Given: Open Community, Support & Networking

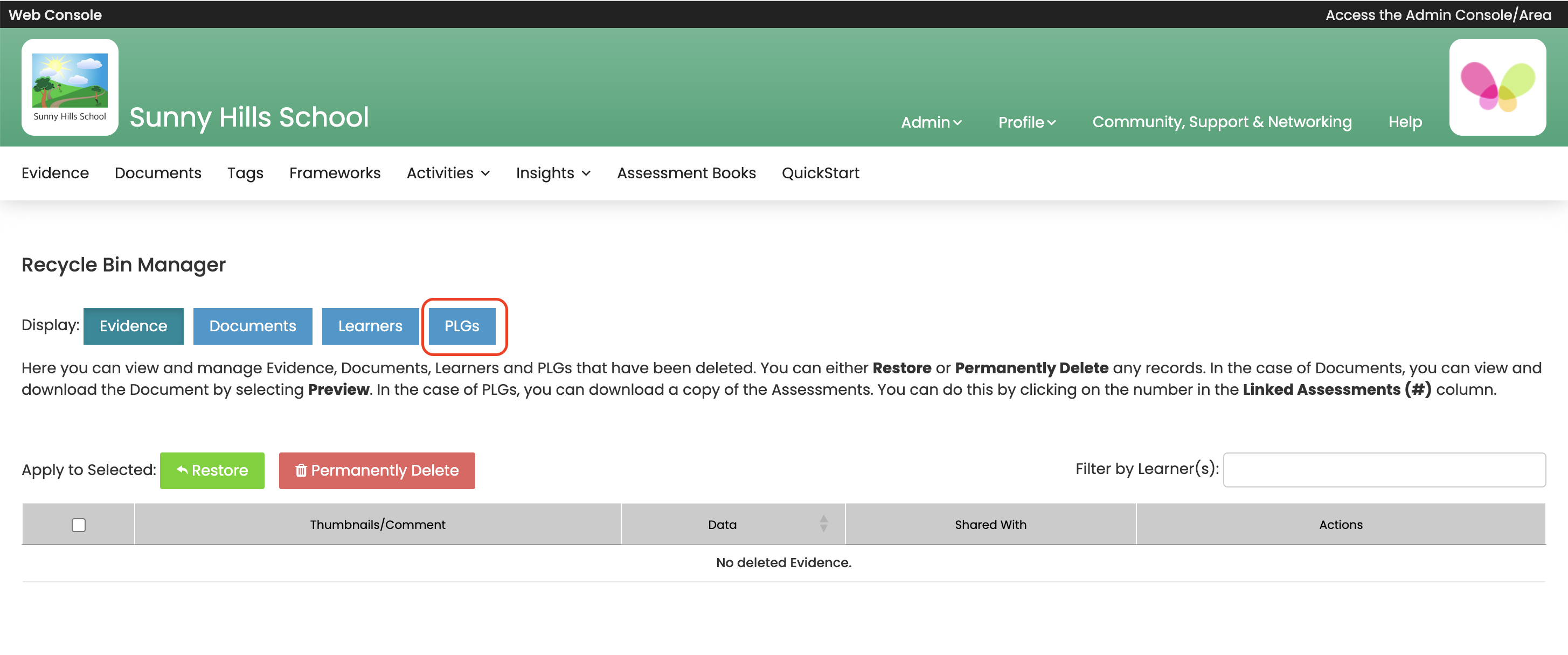Looking at the screenshot, I should click(x=1221, y=122).
